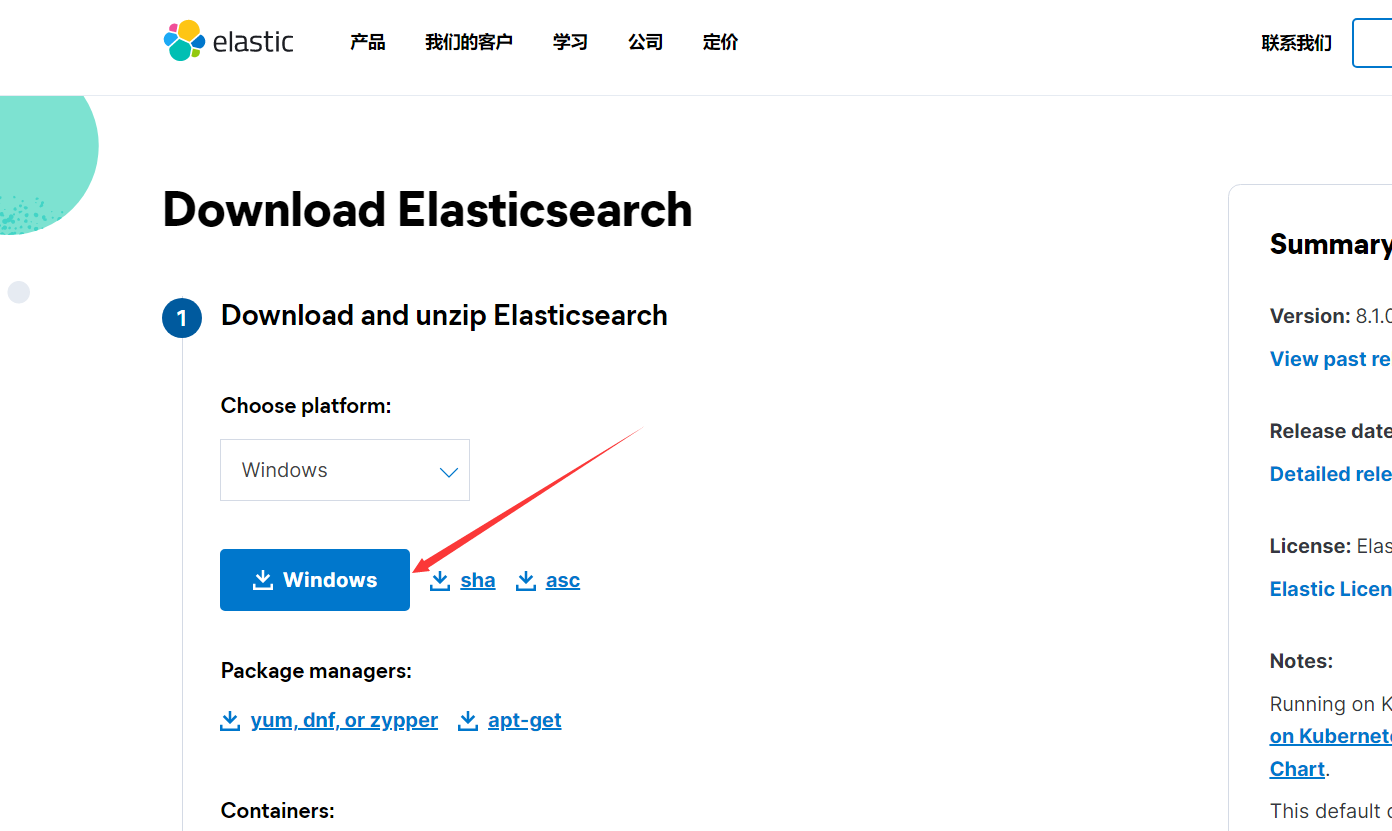Click the Containers label

coord(278,811)
